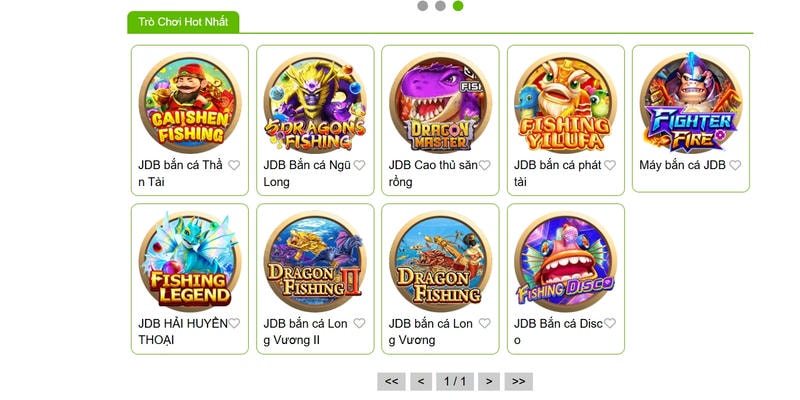Select the Trò Chơi Hot Nhất tab
This screenshot has height=400, width=800.
click(x=183, y=22)
